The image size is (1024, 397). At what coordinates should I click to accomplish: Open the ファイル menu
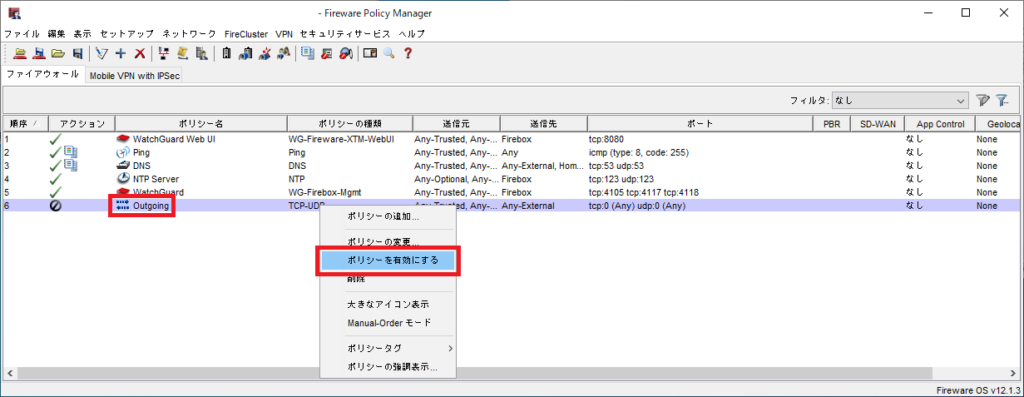click(22, 33)
